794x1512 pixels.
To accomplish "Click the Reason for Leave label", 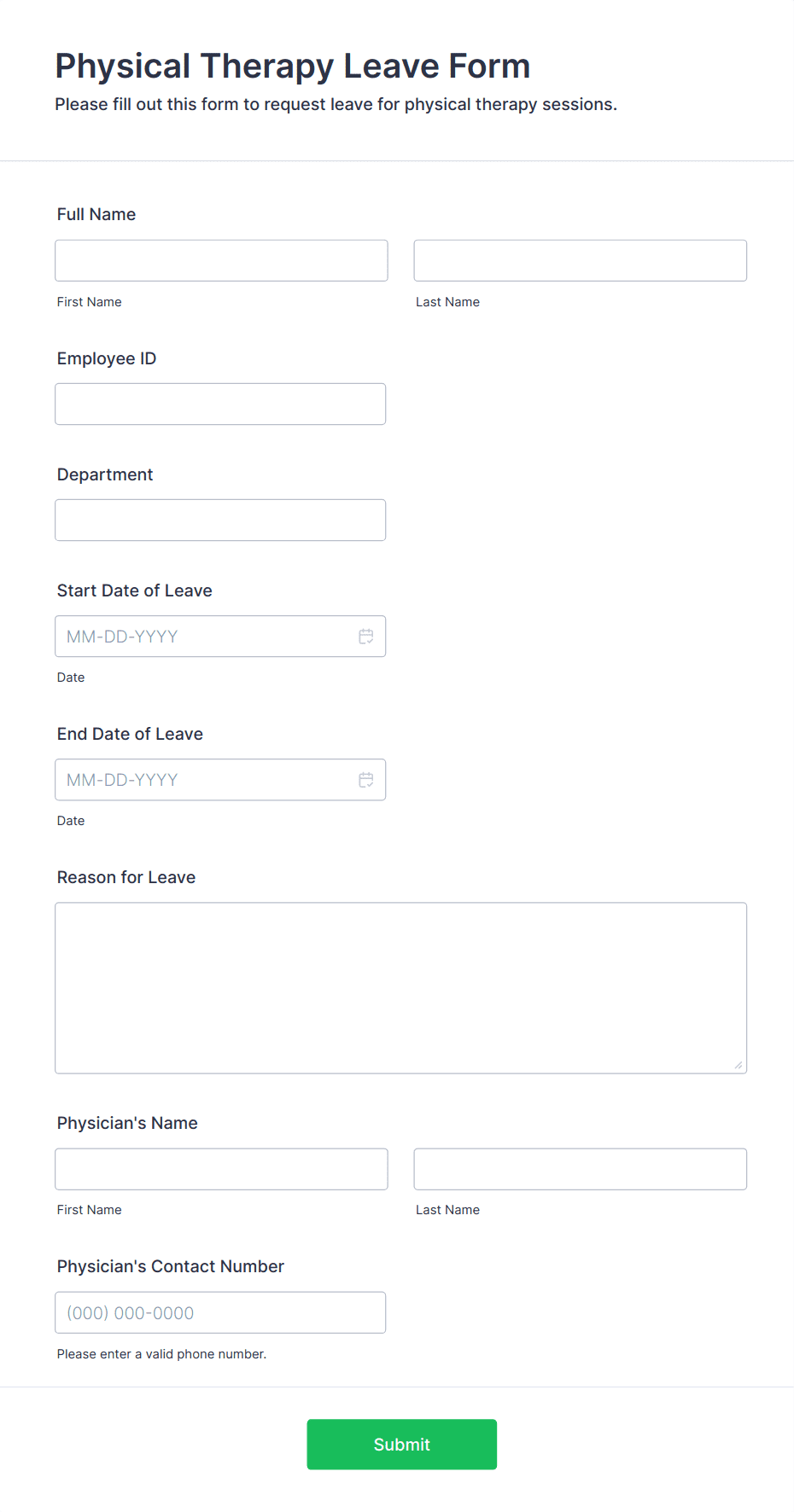I will 126,877.
